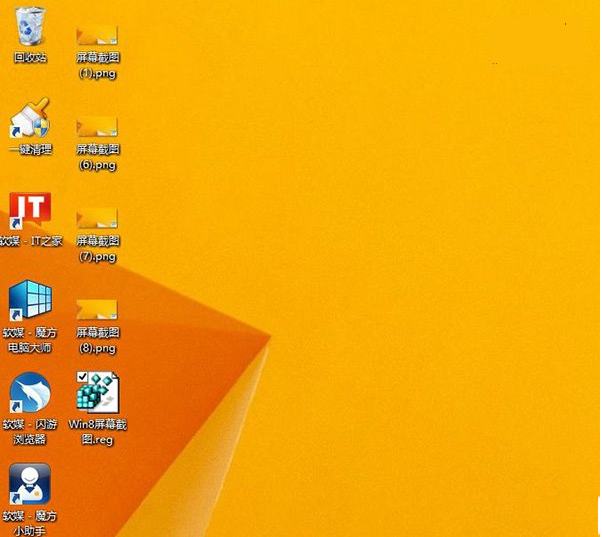The width and height of the screenshot is (602, 537).
Task: Select the red IT之家 shortcut icon
Action: [x=30, y=210]
